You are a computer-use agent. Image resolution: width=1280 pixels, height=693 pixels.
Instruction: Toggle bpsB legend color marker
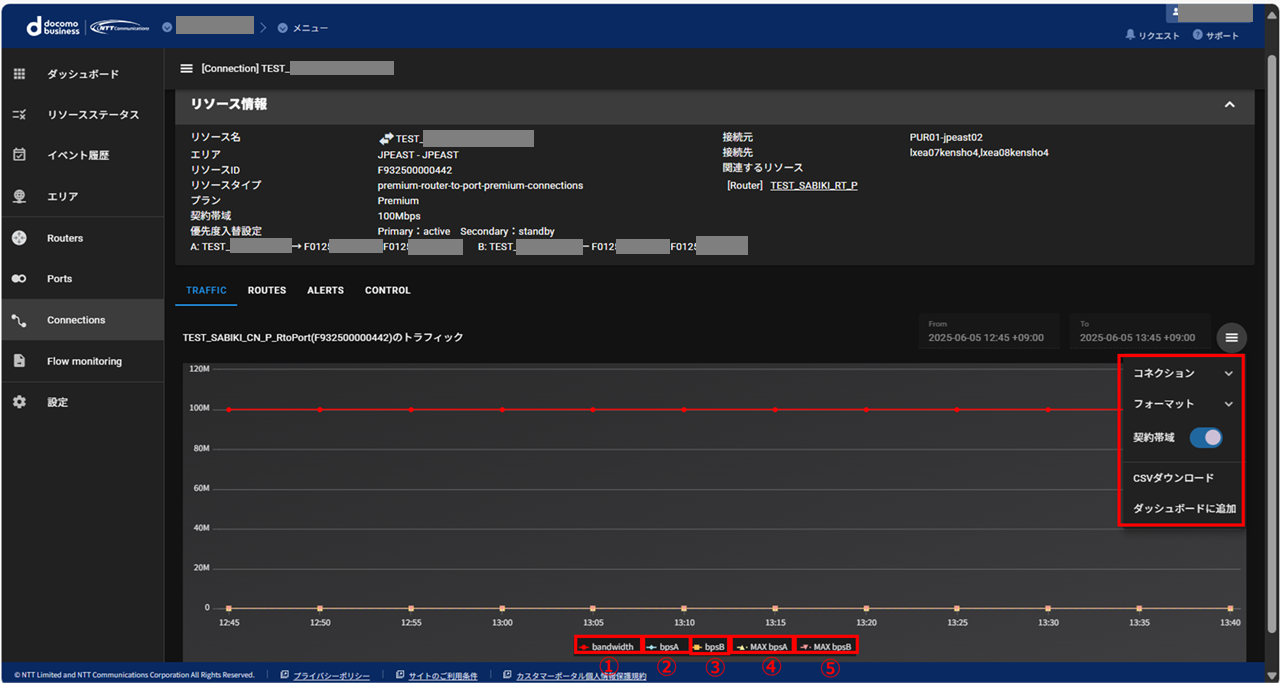696,647
